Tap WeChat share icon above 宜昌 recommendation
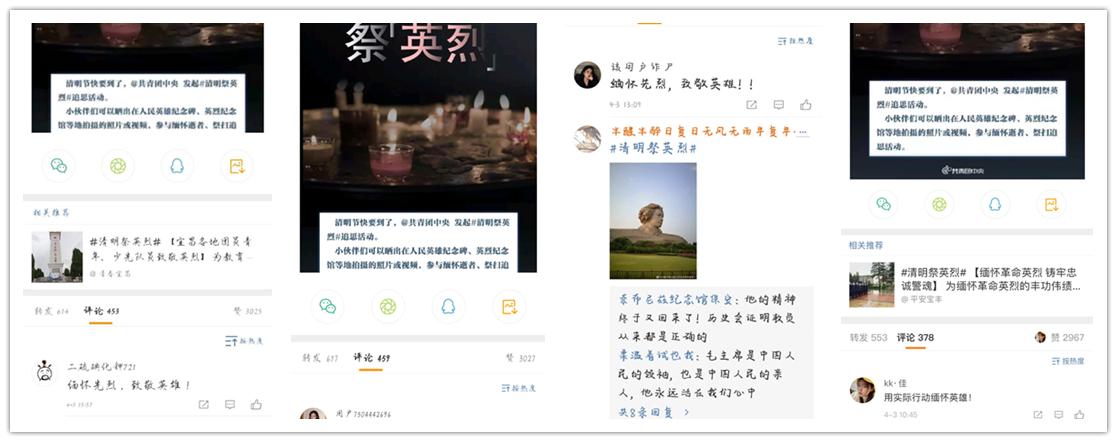Screen dimensions: 1117x442 [x=58, y=166]
